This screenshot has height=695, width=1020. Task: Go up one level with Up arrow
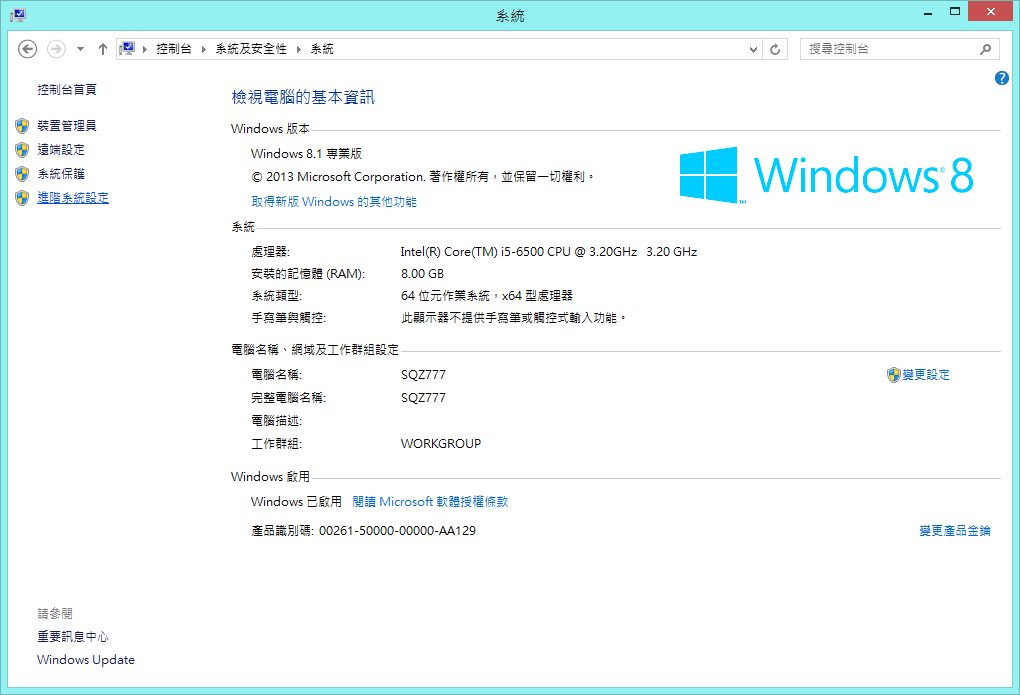(102, 49)
